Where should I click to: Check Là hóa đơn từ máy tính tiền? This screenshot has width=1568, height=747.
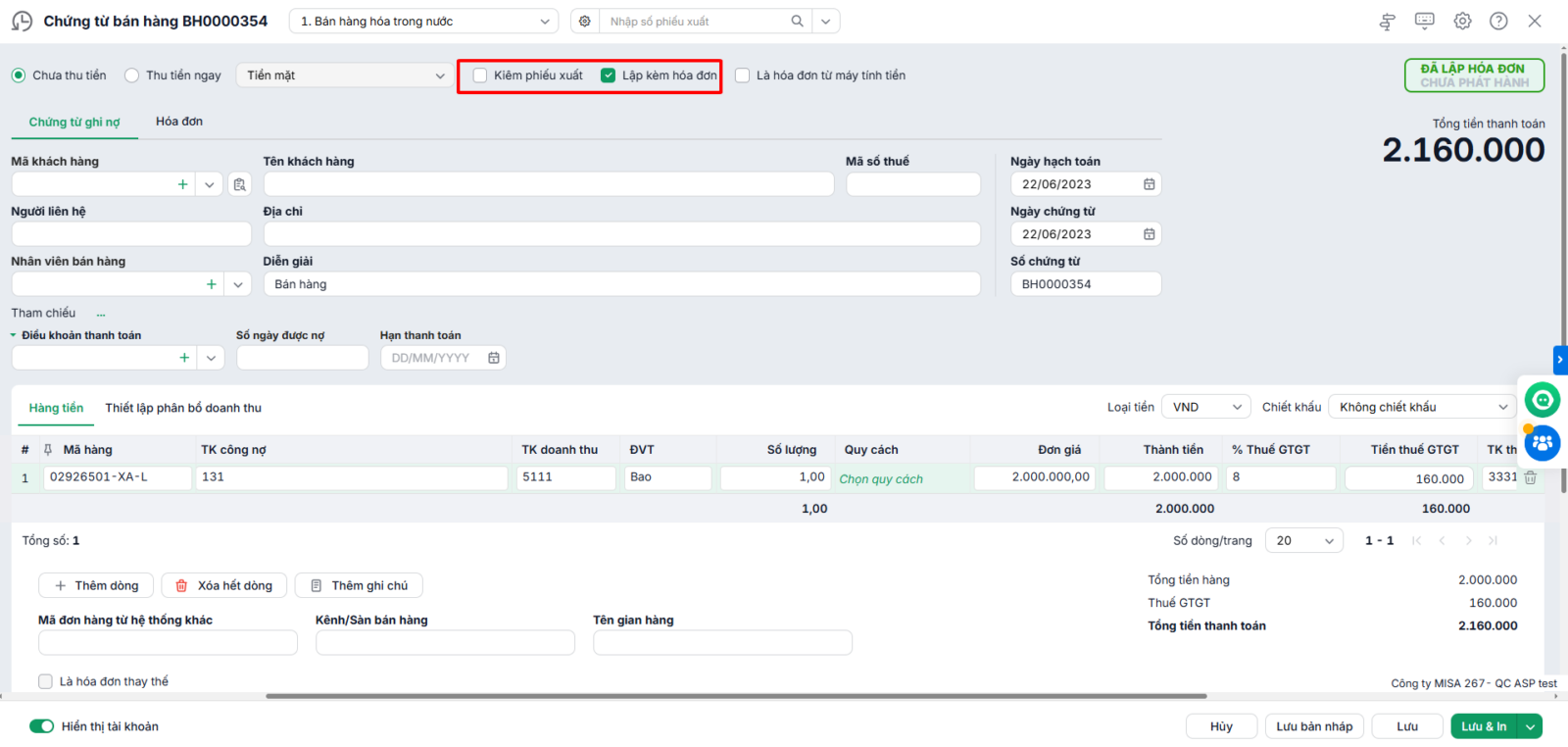pyautogui.click(x=743, y=75)
